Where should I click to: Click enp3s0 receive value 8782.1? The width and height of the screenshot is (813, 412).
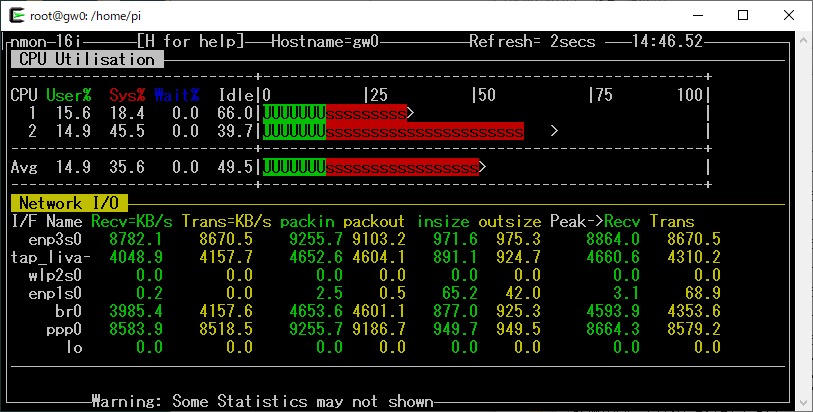click(136, 239)
